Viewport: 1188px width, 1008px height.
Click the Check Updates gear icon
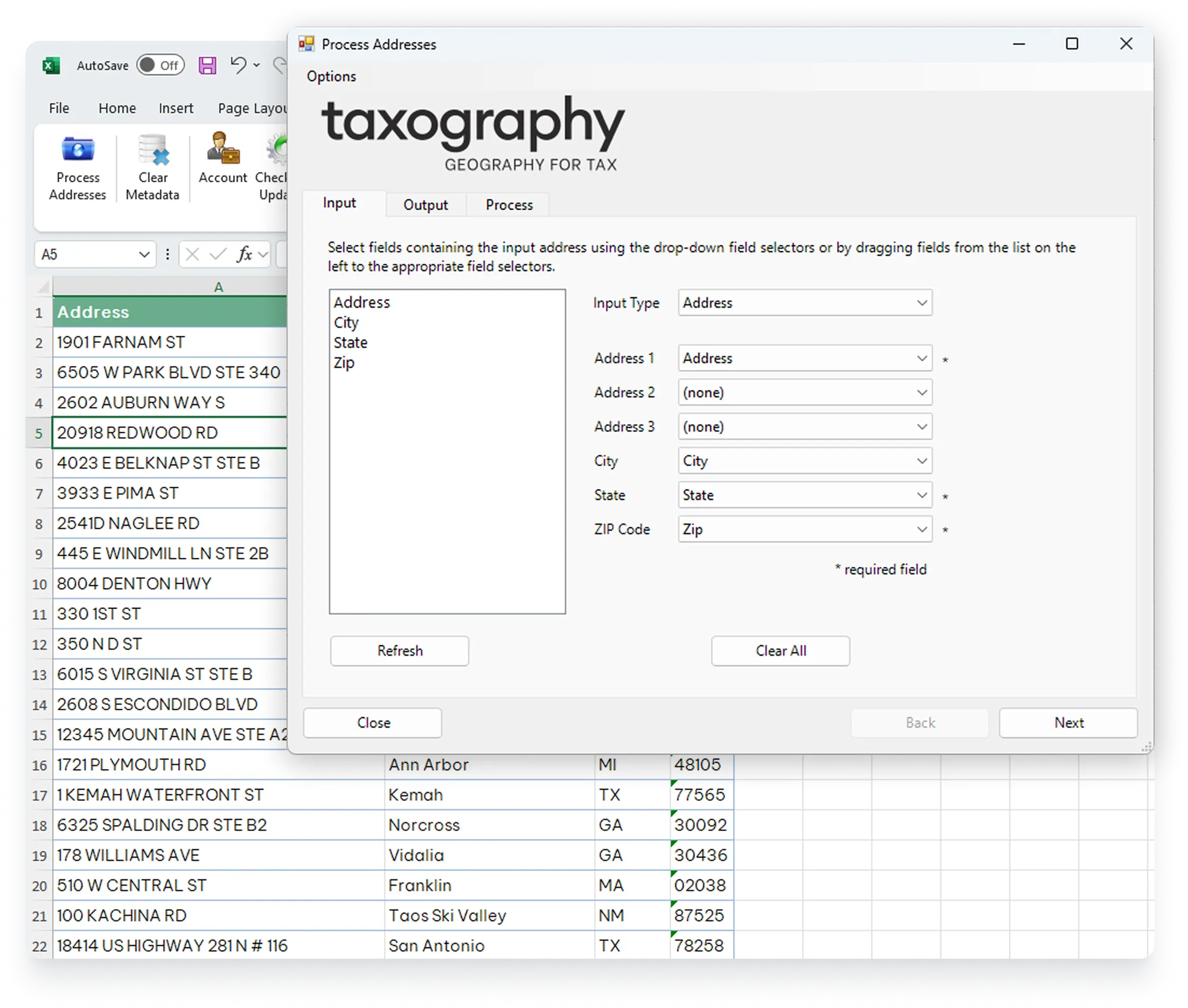point(278,150)
